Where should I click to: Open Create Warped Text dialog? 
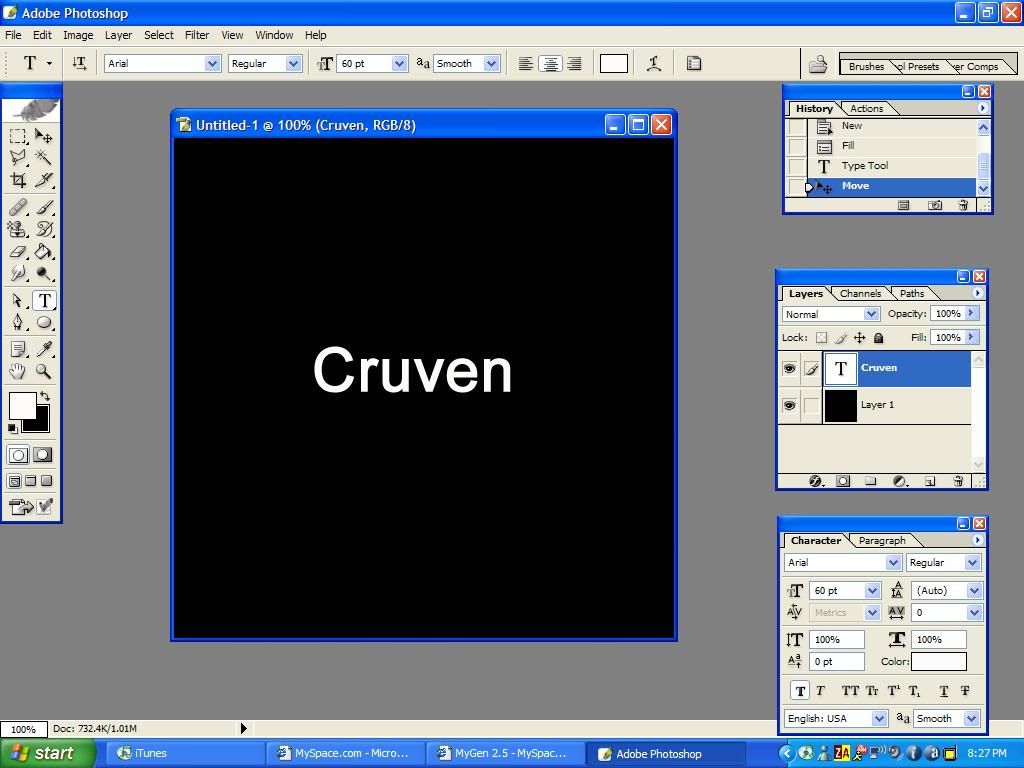(x=654, y=63)
